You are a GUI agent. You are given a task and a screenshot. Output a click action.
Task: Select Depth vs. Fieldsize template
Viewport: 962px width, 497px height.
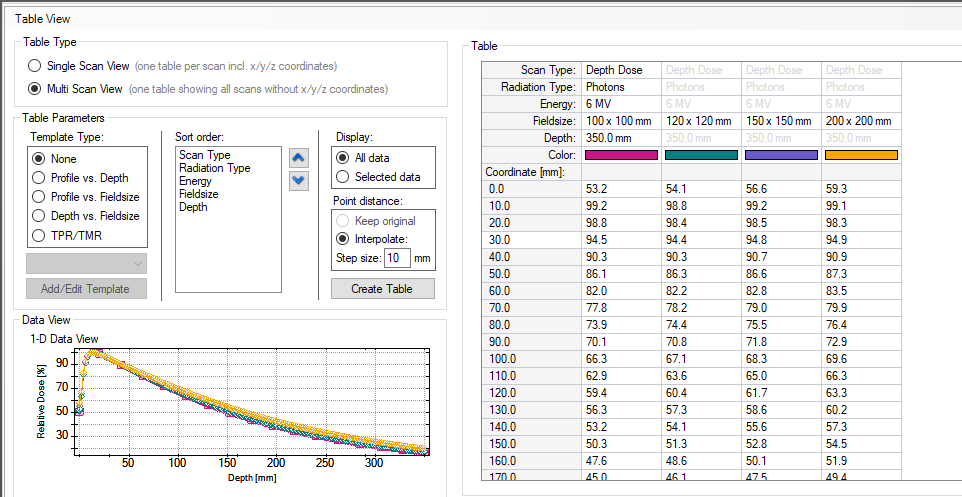click(40, 216)
